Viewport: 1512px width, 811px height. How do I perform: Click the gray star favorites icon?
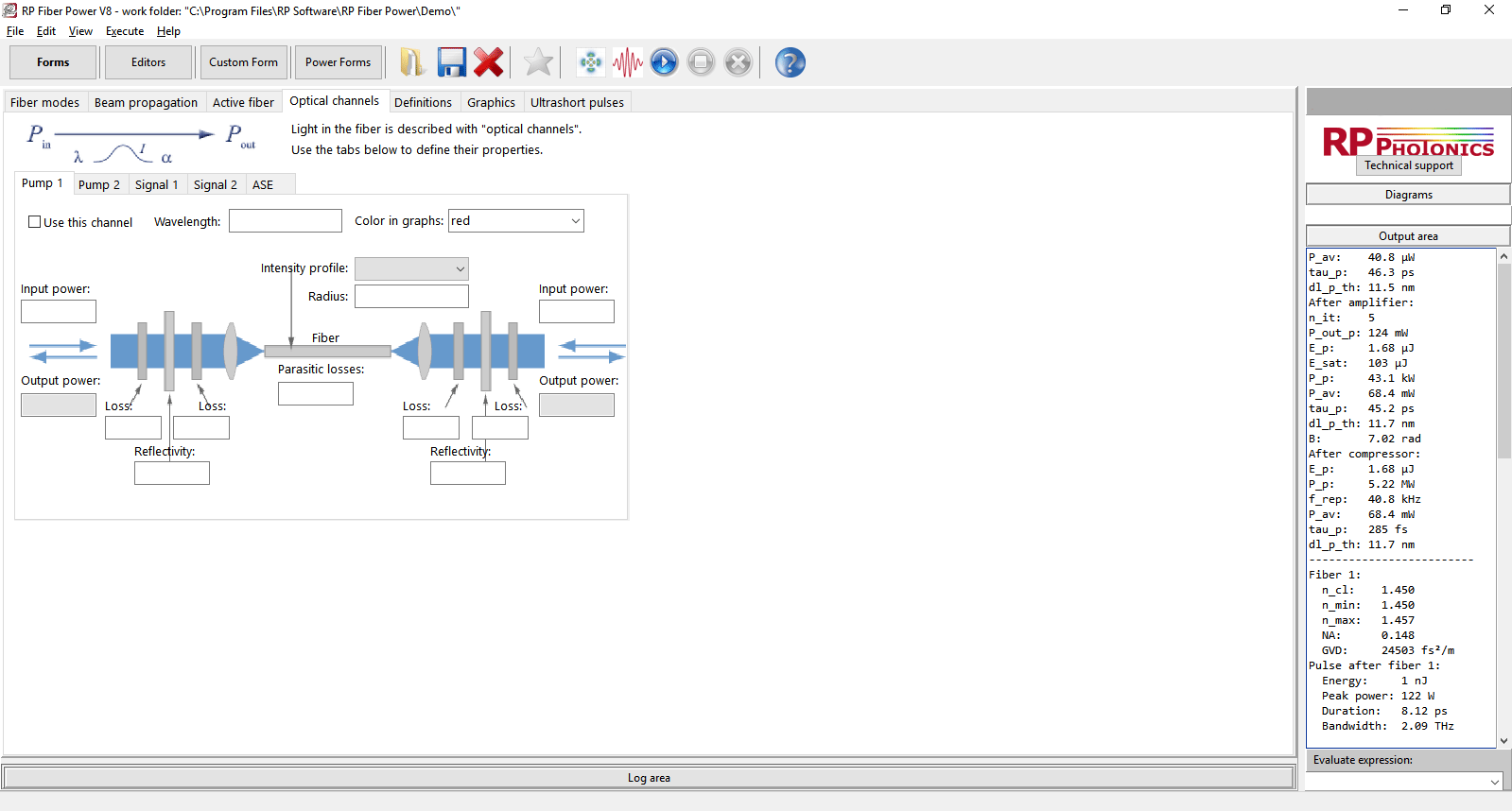click(538, 62)
